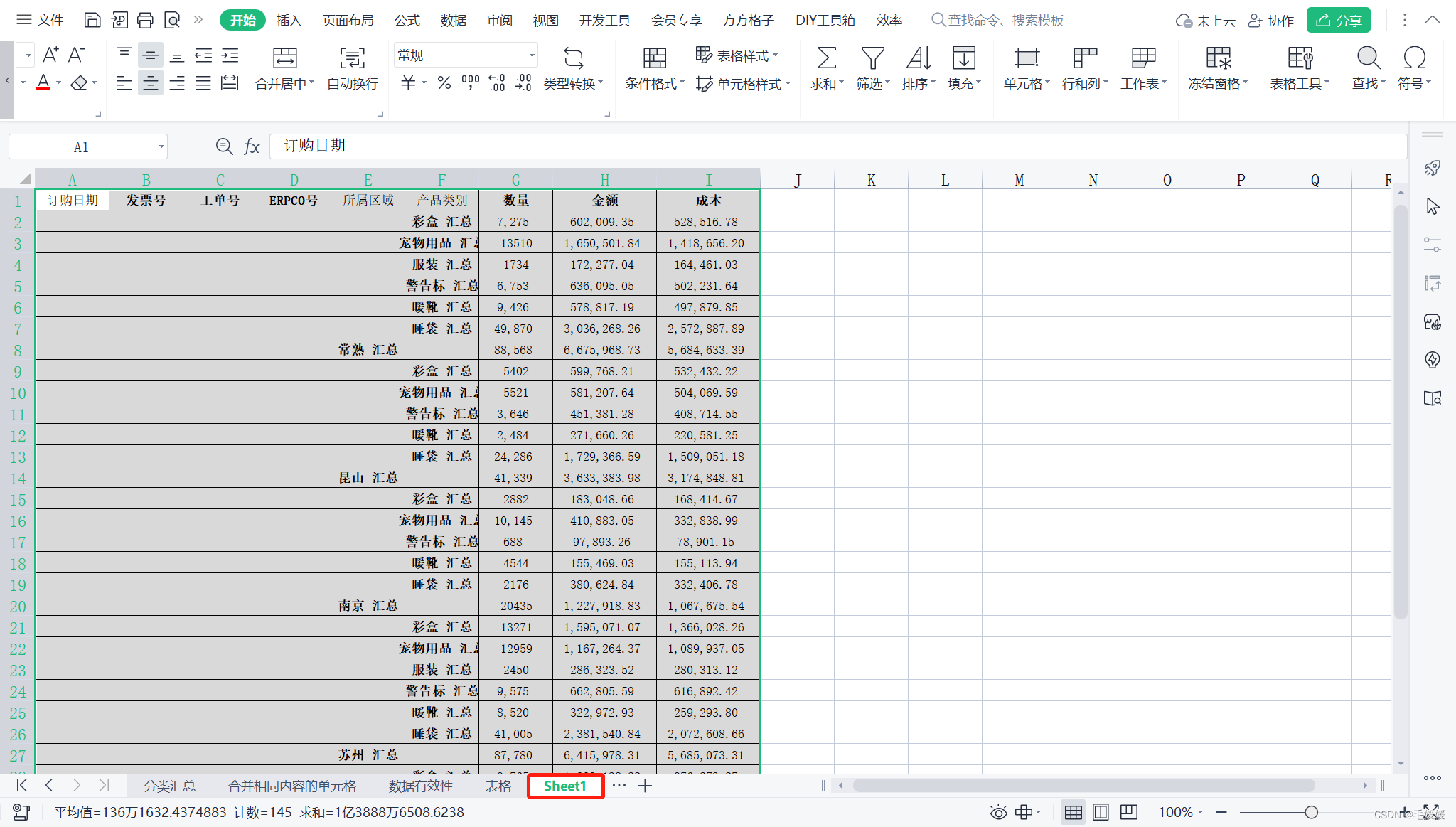This screenshot has width=1456, height=827.
Task: Click the Type Conversion (类型转换) icon
Action: pyautogui.click(x=573, y=58)
